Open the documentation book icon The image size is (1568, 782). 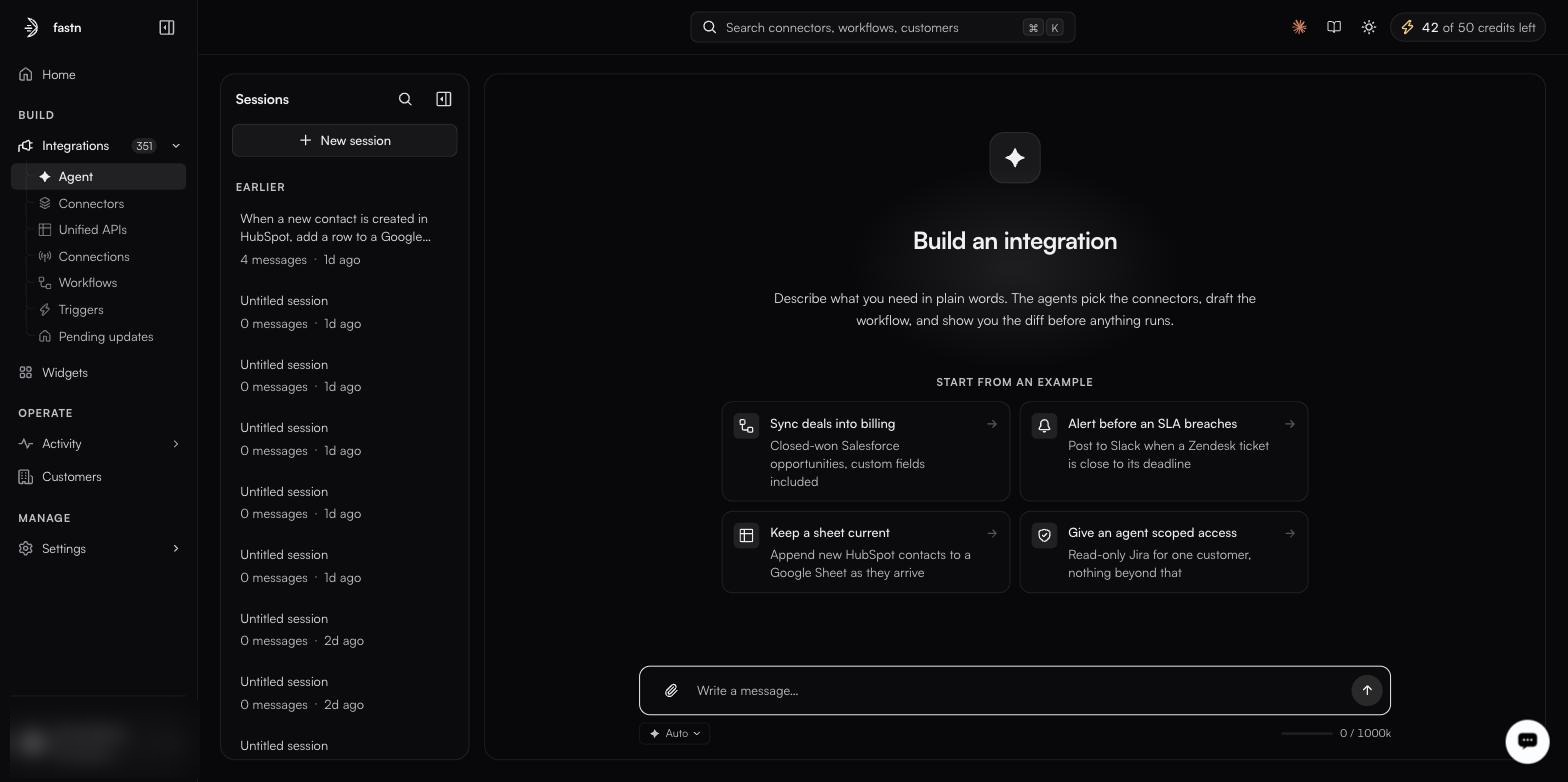tap(1334, 27)
